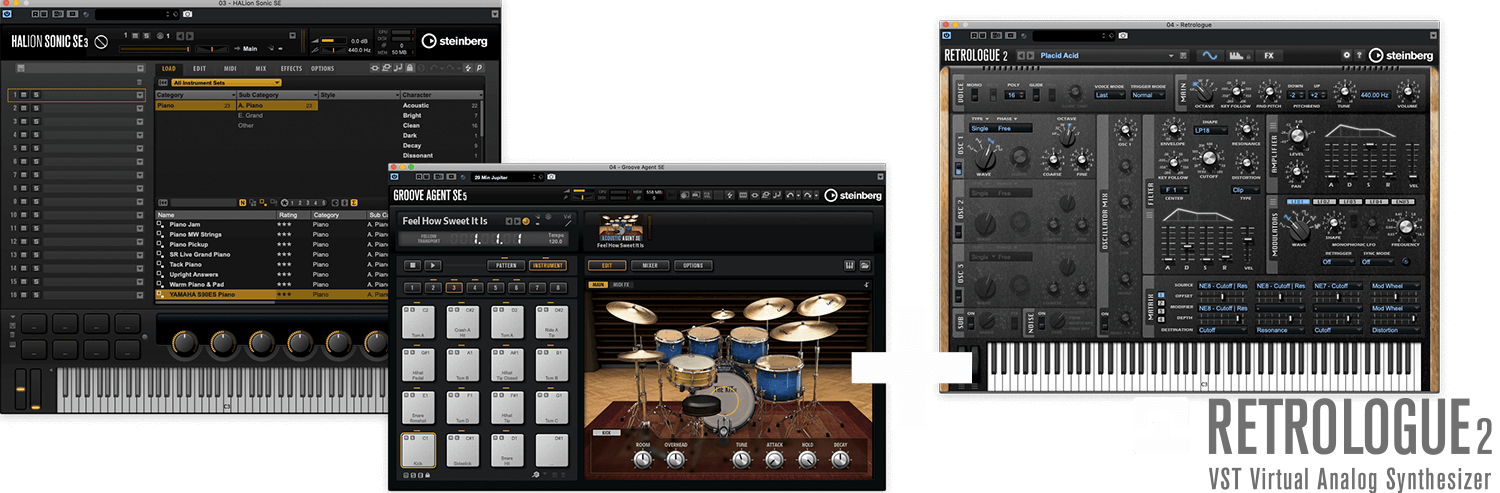This screenshot has width=1500, height=493.
Task: Click the HALion Sonic toolbar P icon
Action: pyautogui.click(x=479, y=68)
